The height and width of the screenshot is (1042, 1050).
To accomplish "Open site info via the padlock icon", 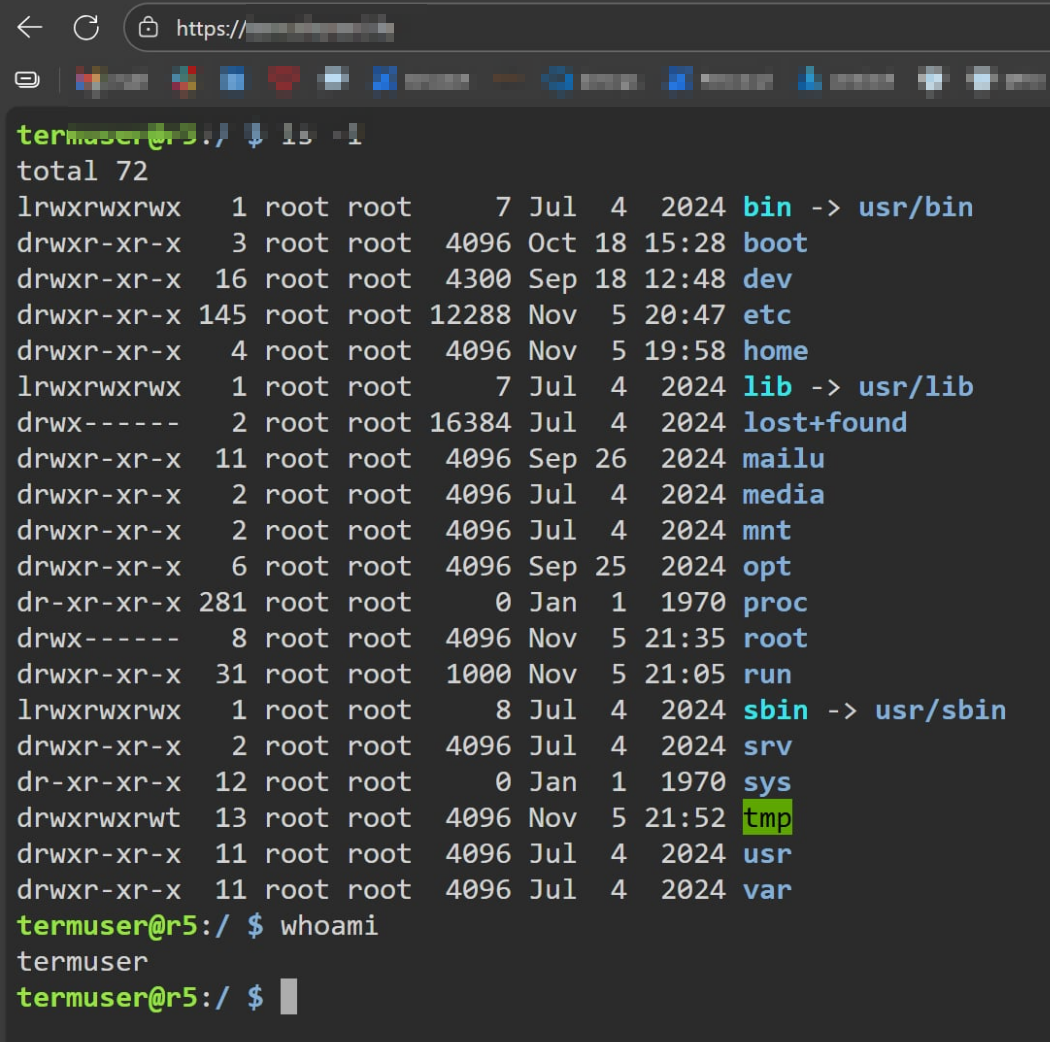I will click(x=149, y=28).
